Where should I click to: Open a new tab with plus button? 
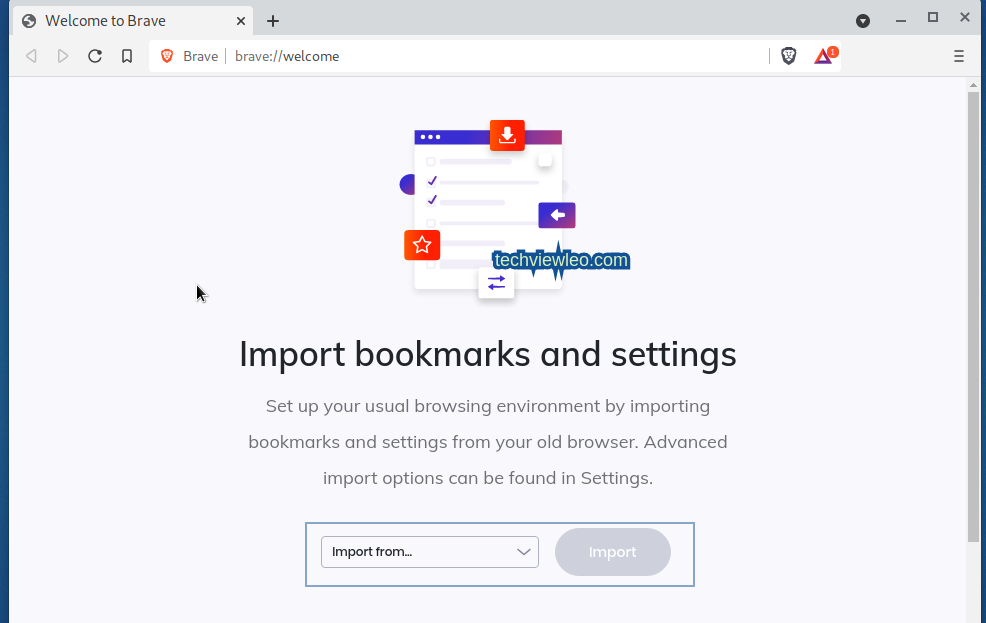pyautogui.click(x=272, y=21)
